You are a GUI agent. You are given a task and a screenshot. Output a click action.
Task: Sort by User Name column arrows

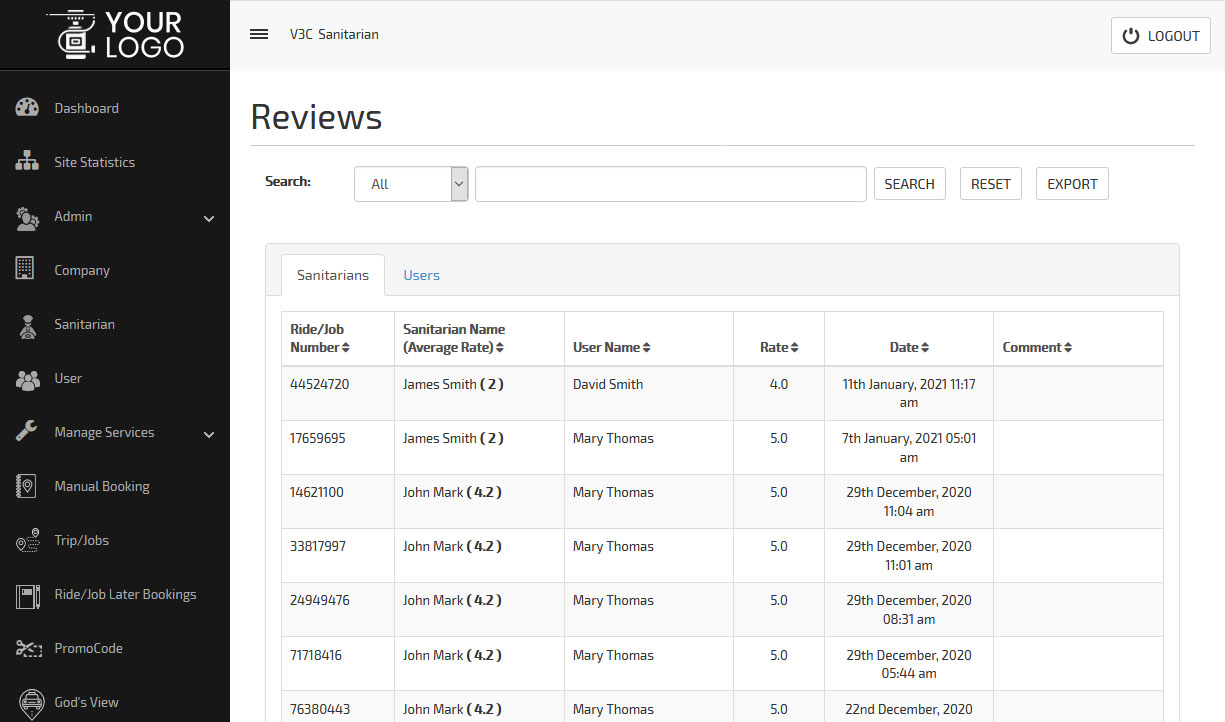point(647,348)
